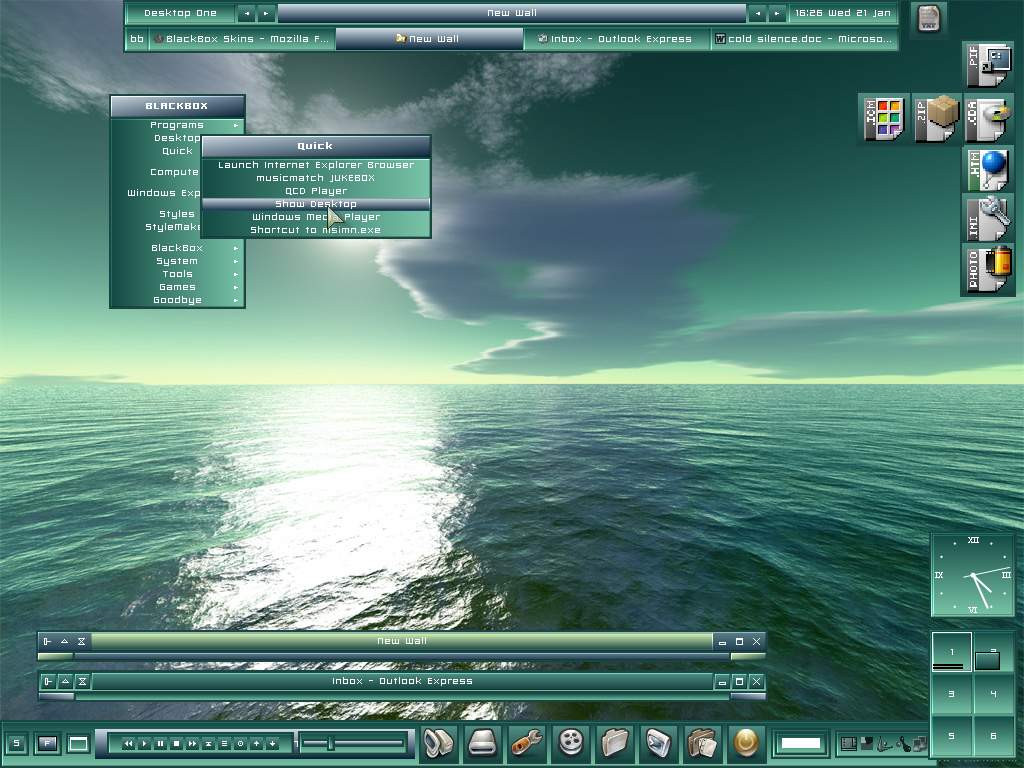Screen dimensions: 1024x768
Task: Click the eject button in the media controller
Action: [x=208, y=743]
